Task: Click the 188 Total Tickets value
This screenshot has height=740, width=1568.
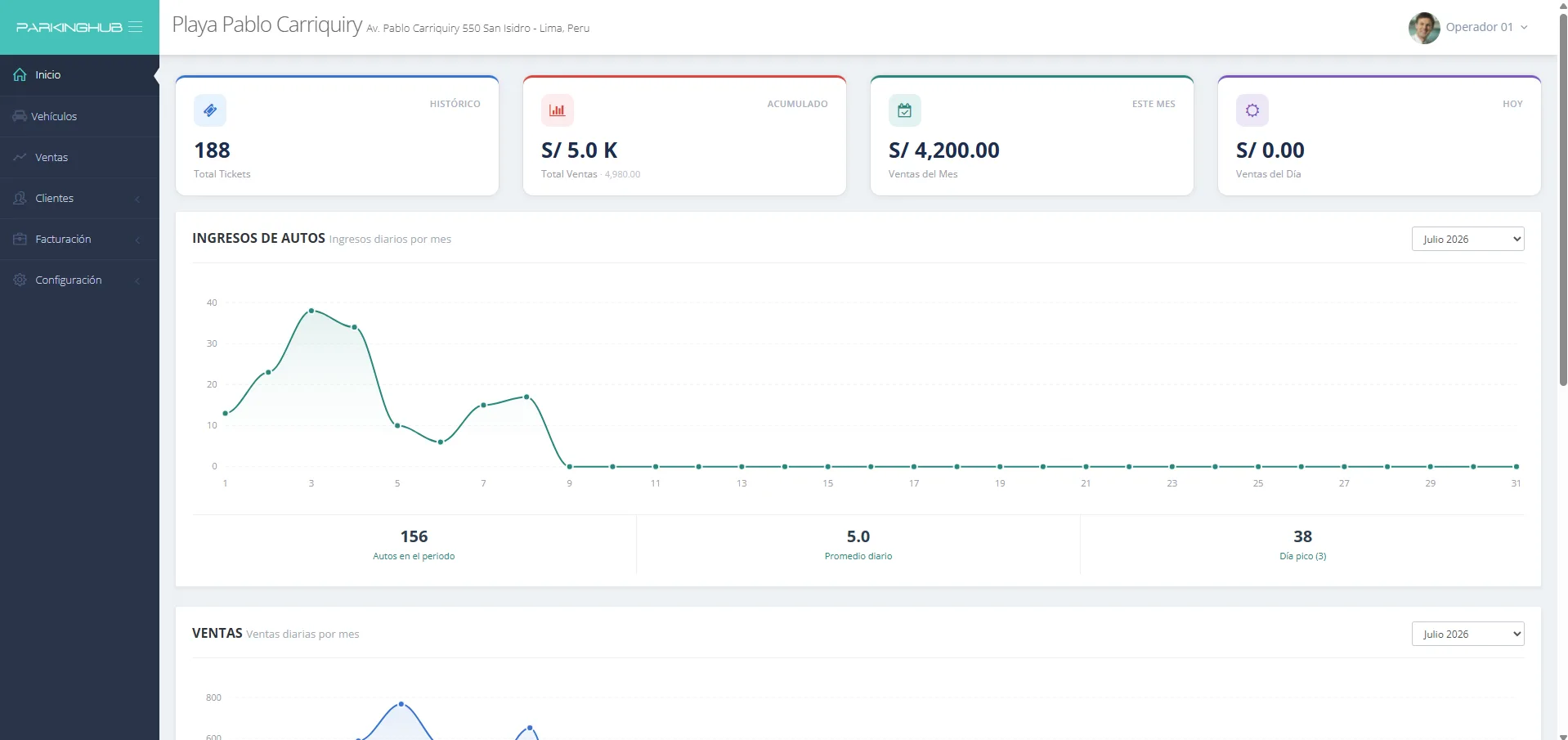Action: pos(213,150)
